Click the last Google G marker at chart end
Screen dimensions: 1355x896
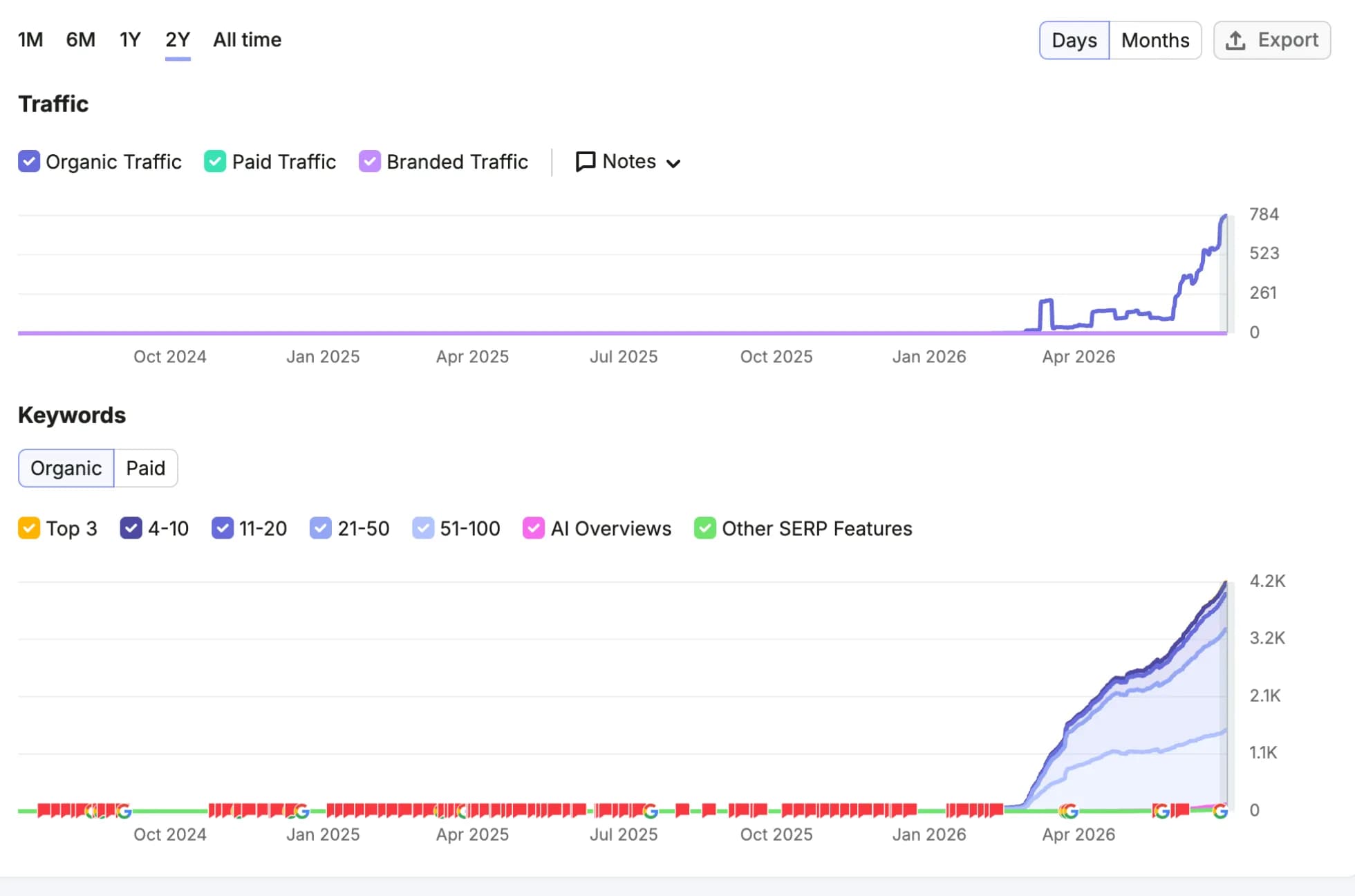coord(1220,811)
